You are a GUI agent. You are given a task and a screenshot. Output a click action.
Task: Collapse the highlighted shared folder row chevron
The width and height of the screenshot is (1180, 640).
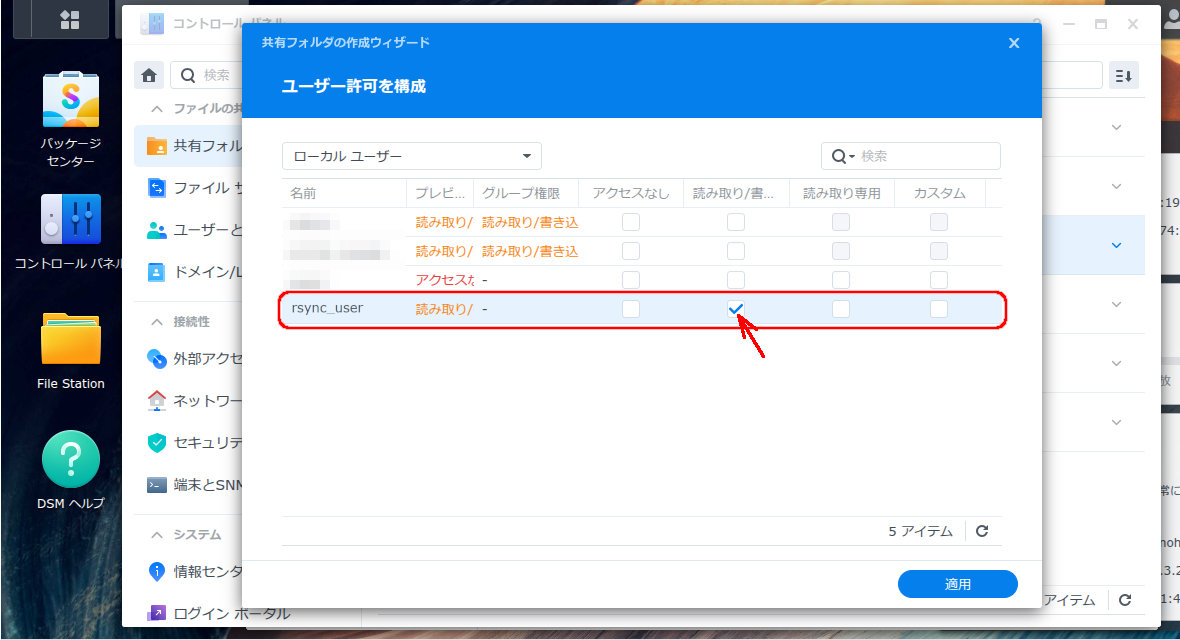pos(1117,245)
